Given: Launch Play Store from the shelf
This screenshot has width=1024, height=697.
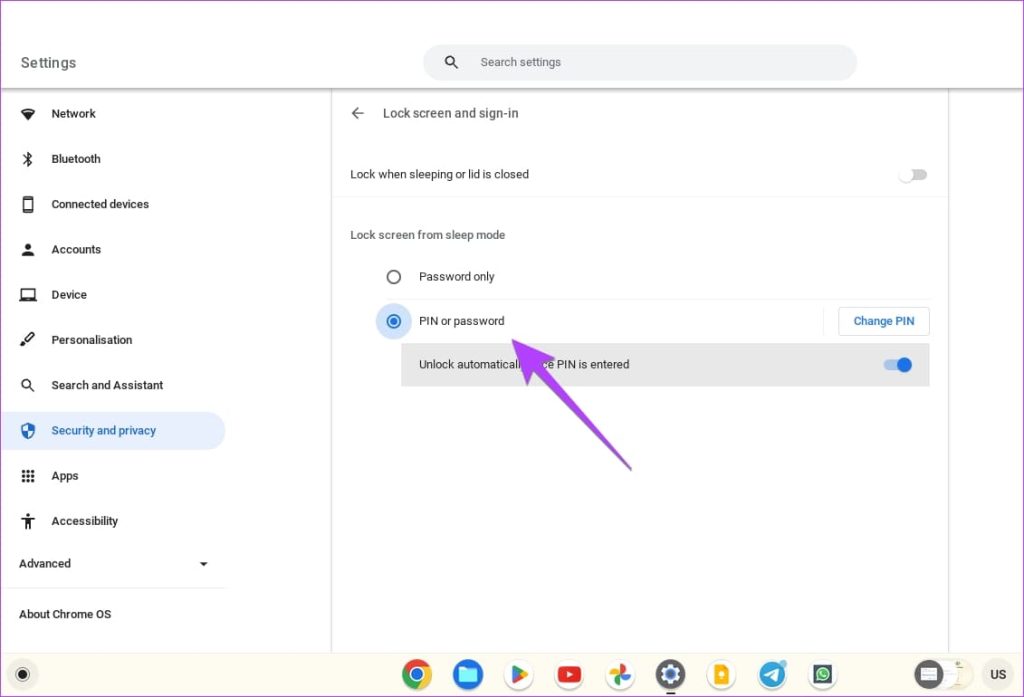Looking at the screenshot, I should (x=519, y=674).
